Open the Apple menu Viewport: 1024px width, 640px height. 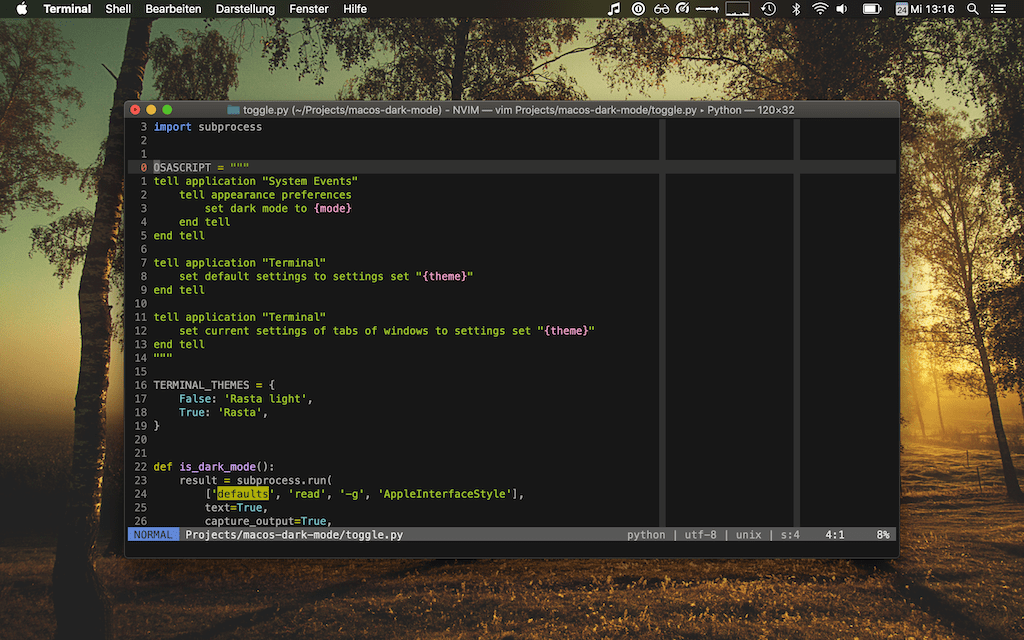22,8
